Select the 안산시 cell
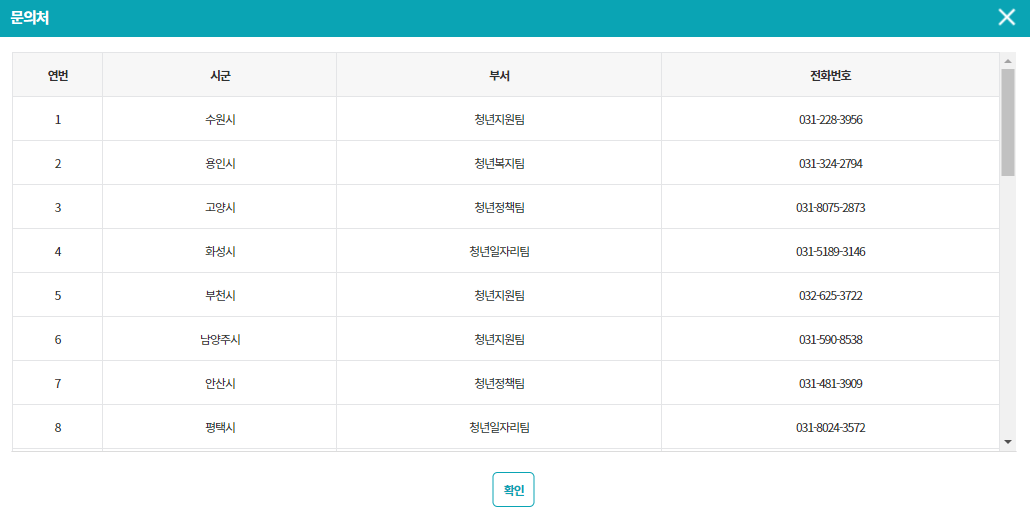The width and height of the screenshot is (1030, 517). [x=220, y=384]
